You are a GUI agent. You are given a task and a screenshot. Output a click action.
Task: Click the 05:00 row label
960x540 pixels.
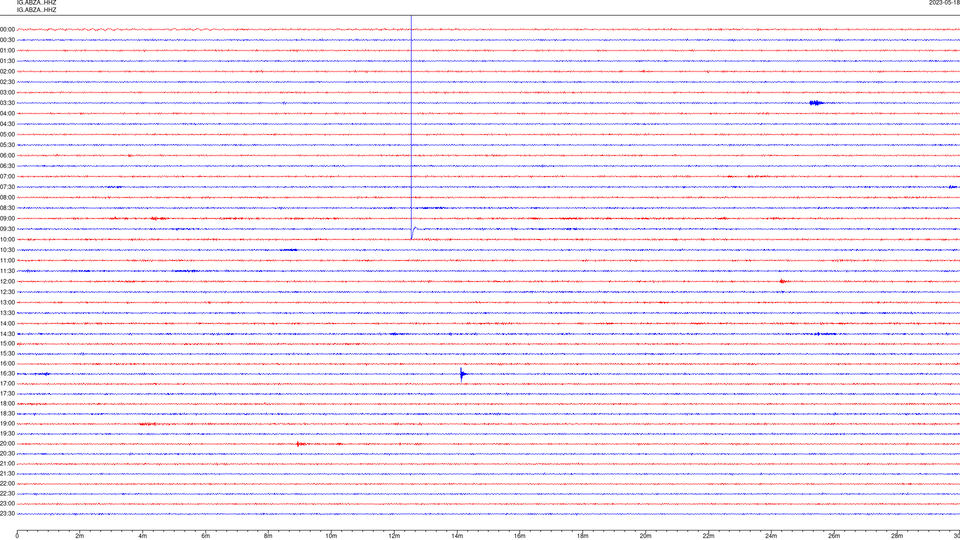pyautogui.click(x=7, y=134)
